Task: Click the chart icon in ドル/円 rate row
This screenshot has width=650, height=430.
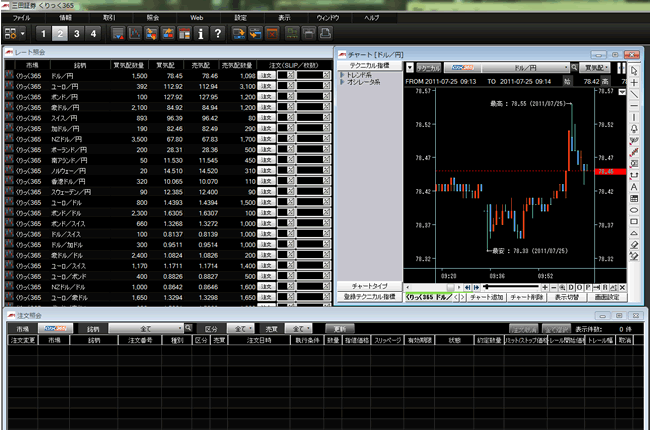Action: coord(9,75)
